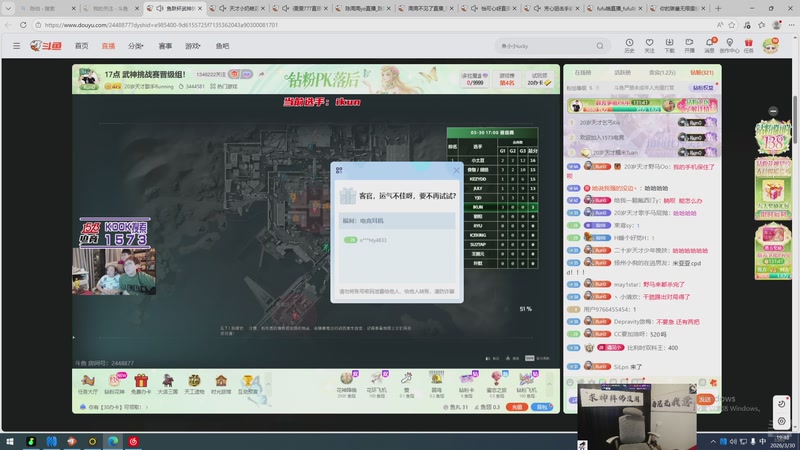Open a new browser tab with the plus
The height and width of the screenshot is (450, 800).
(x=718, y=8)
